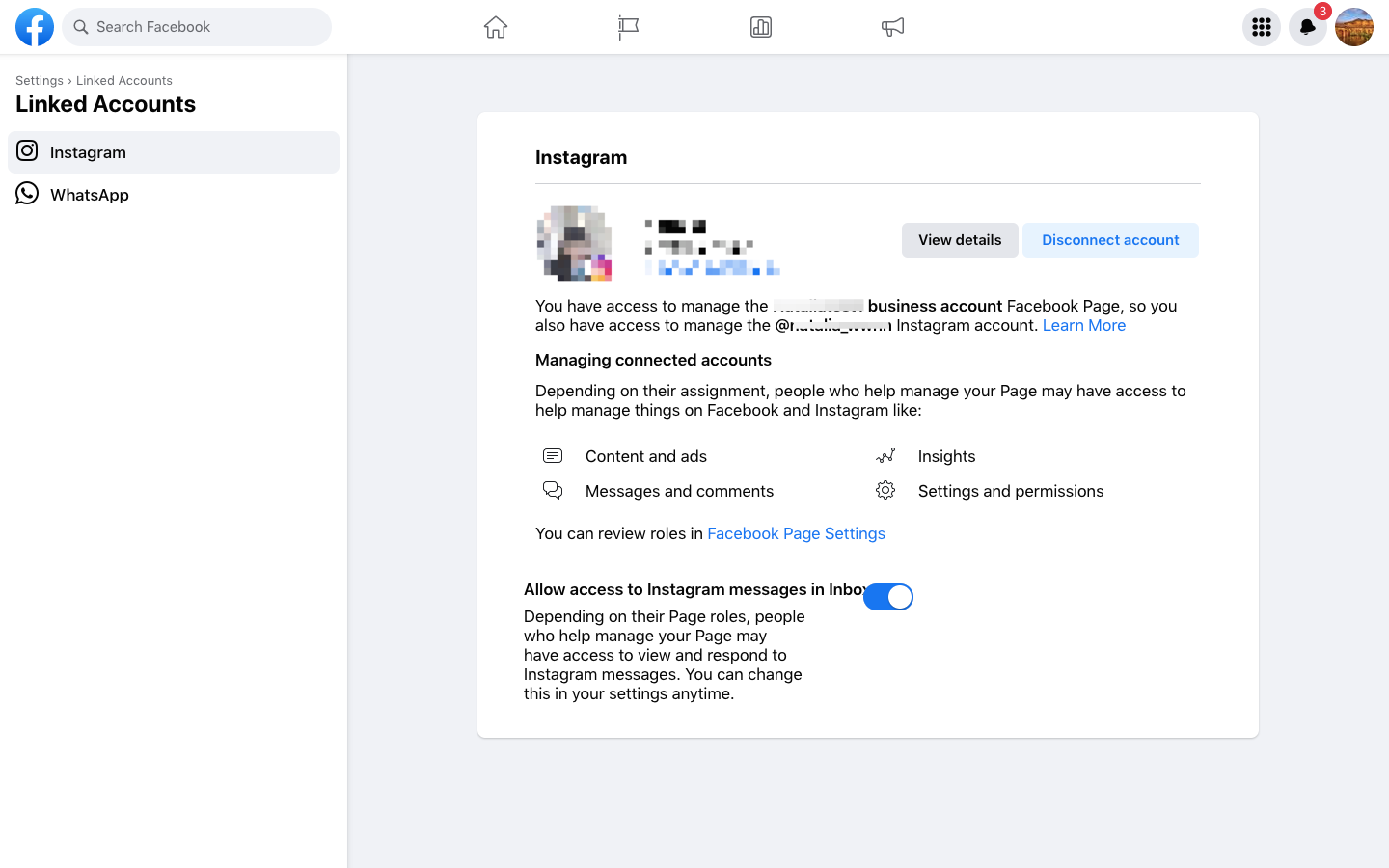Go to the Home icon tab
The image size is (1389, 868).
(496, 27)
